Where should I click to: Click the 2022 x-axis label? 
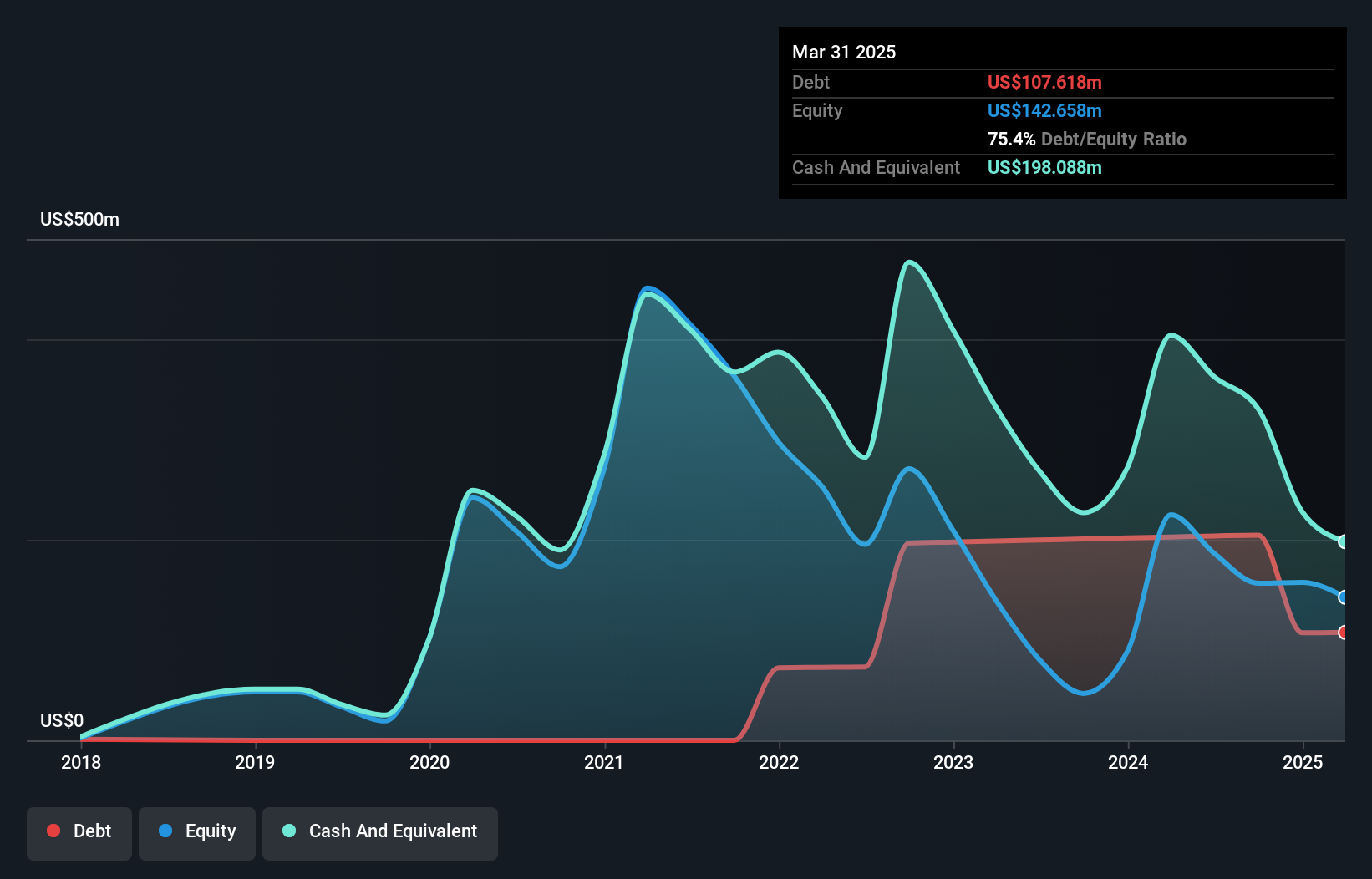coord(779,762)
